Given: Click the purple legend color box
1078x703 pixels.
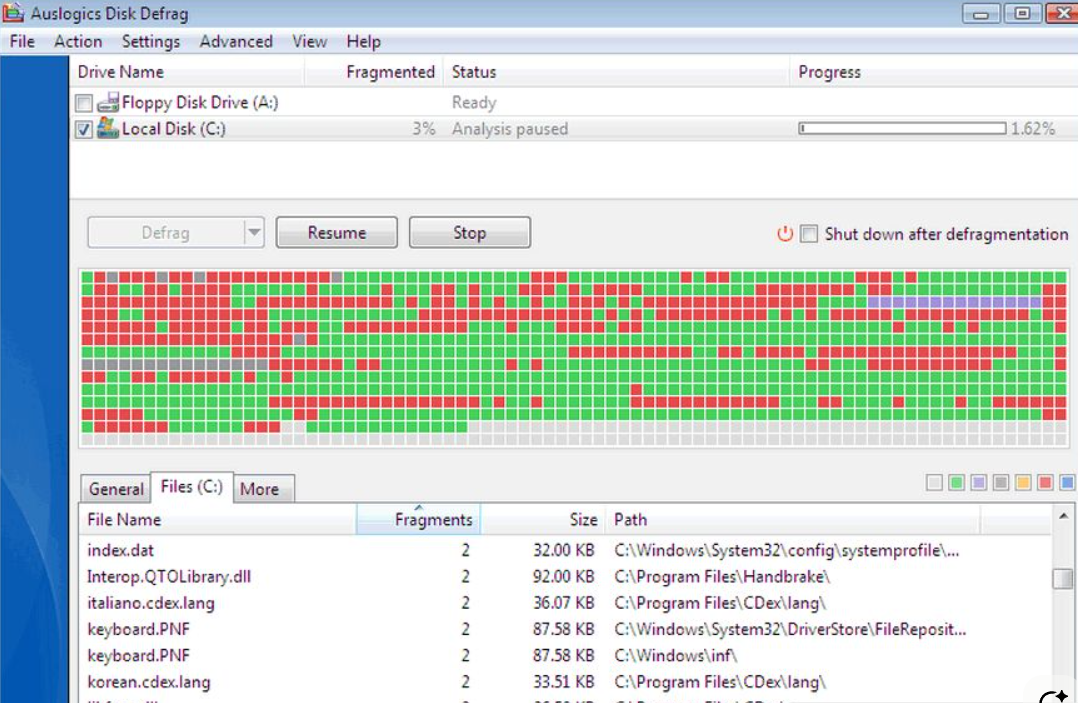Looking at the screenshot, I should (x=978, y=482).
